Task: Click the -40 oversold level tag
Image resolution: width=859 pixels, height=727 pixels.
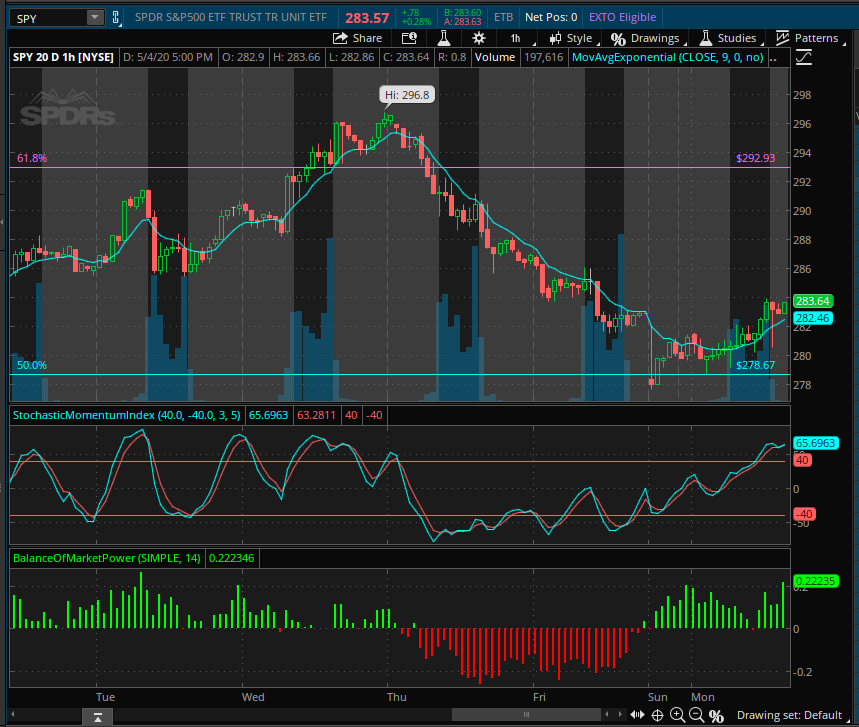Action: 804,514
